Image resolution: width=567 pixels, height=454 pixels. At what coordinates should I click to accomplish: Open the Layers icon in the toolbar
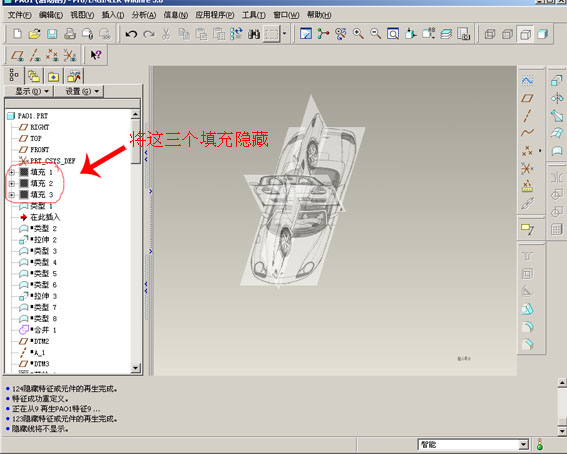click(x=446, y=34)
